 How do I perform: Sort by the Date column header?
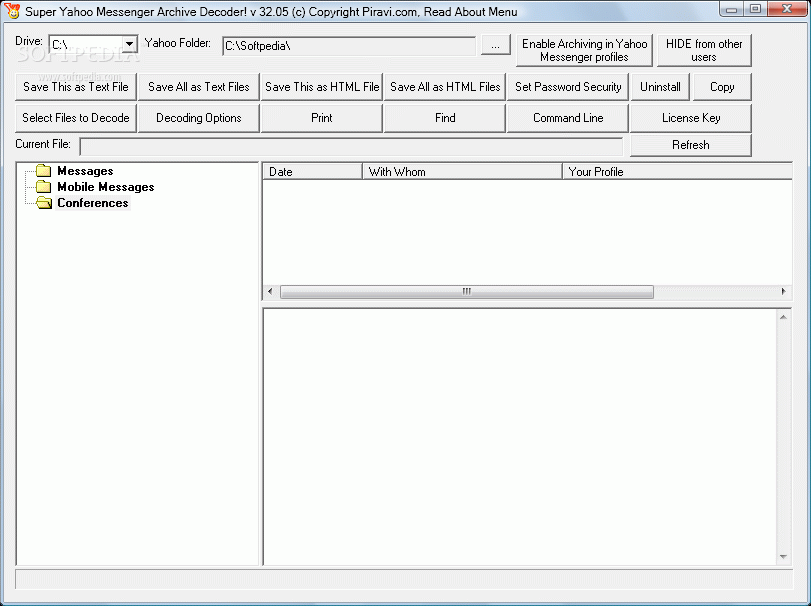[312, 172]
